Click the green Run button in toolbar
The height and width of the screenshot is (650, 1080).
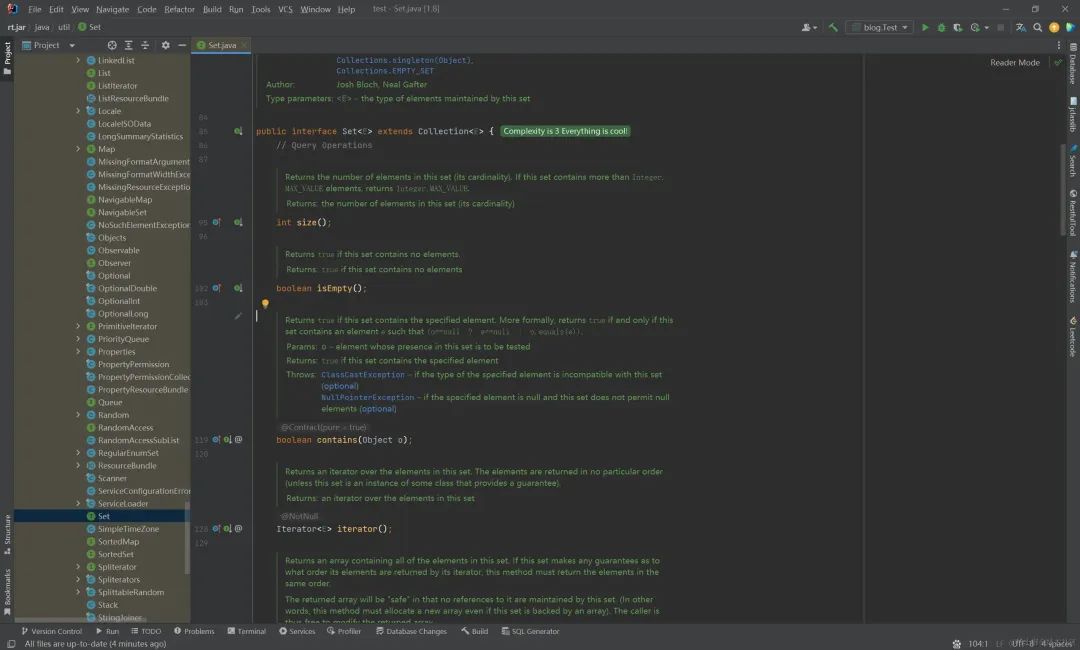pyautogui.click(x=925, y=27)
